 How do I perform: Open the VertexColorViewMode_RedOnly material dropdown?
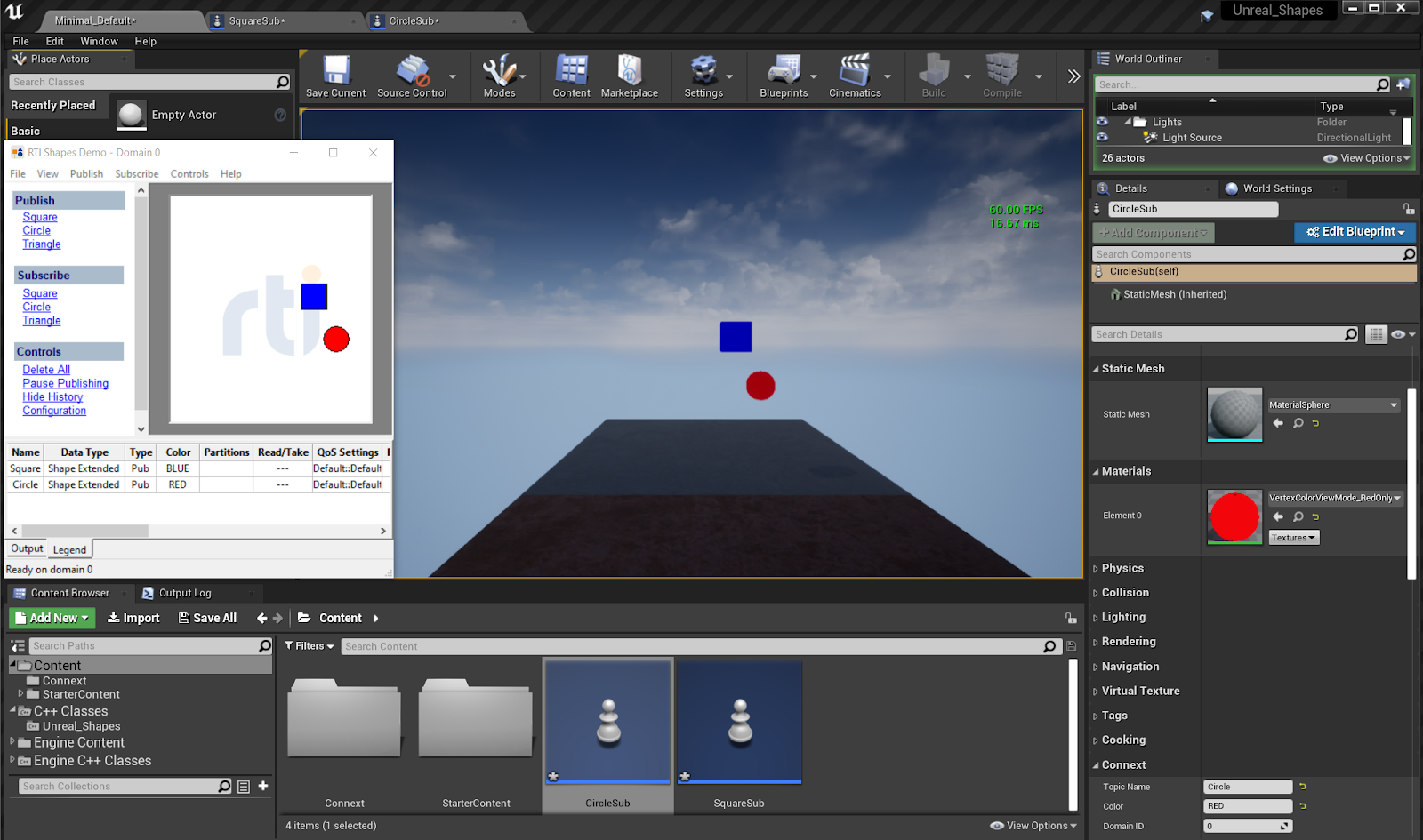pos(1336,498)
